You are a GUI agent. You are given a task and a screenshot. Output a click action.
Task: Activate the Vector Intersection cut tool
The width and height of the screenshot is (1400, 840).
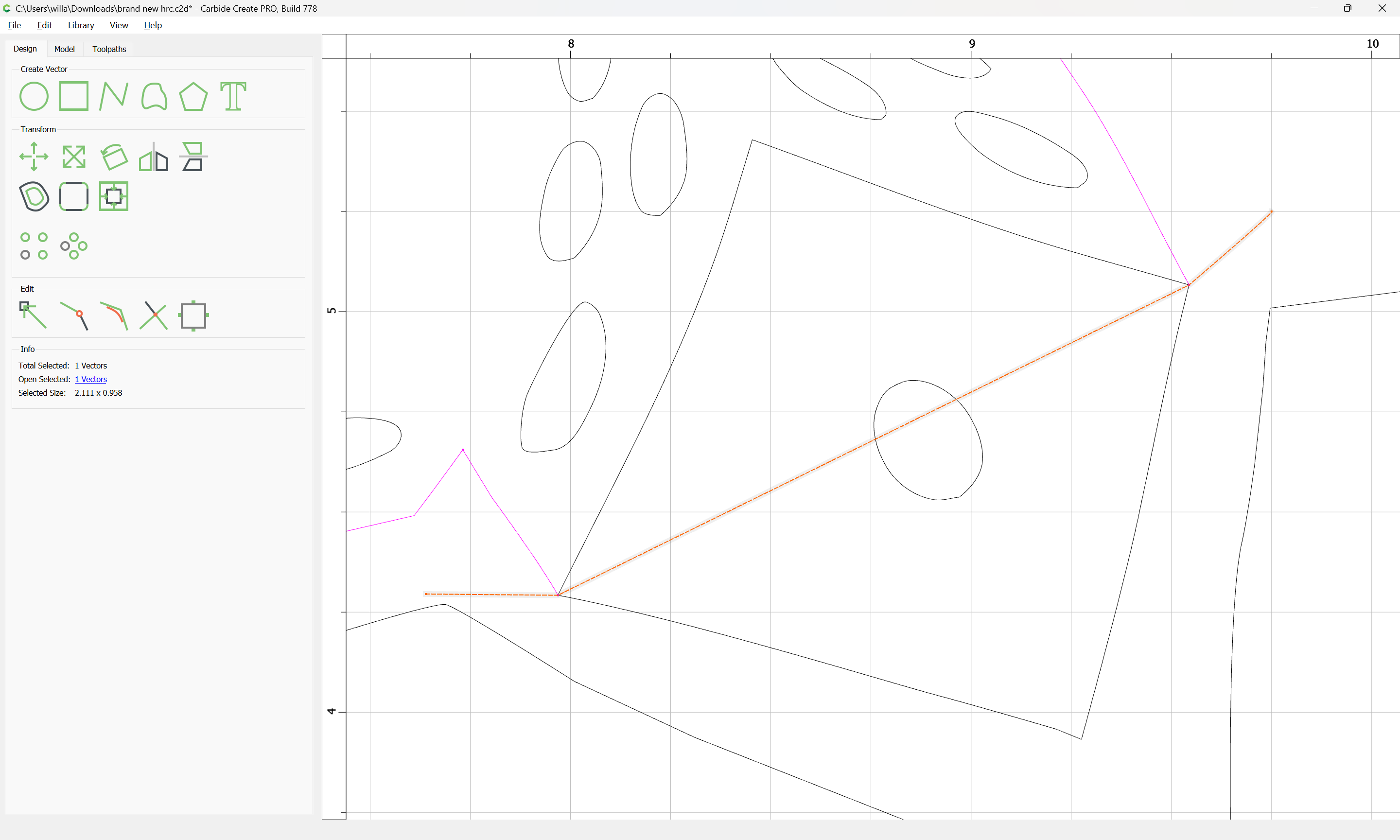coord(153,316)
